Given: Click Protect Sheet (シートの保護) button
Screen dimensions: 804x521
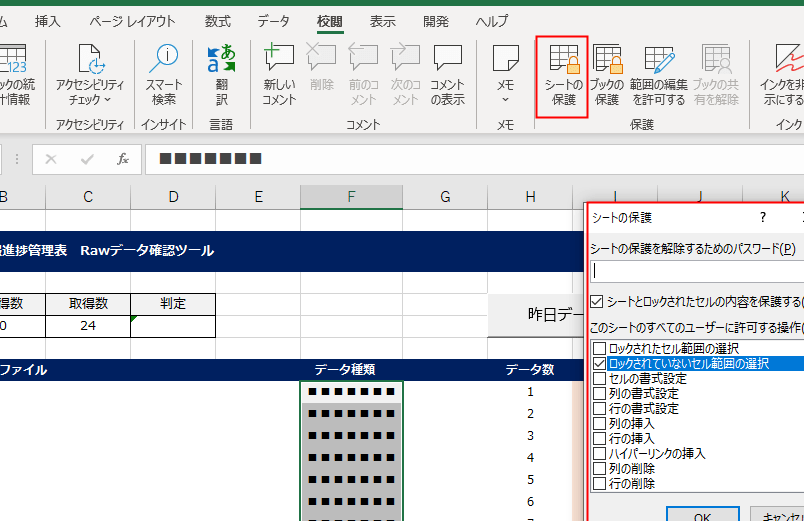Looking at the screenshot, I should pos(563,76).
